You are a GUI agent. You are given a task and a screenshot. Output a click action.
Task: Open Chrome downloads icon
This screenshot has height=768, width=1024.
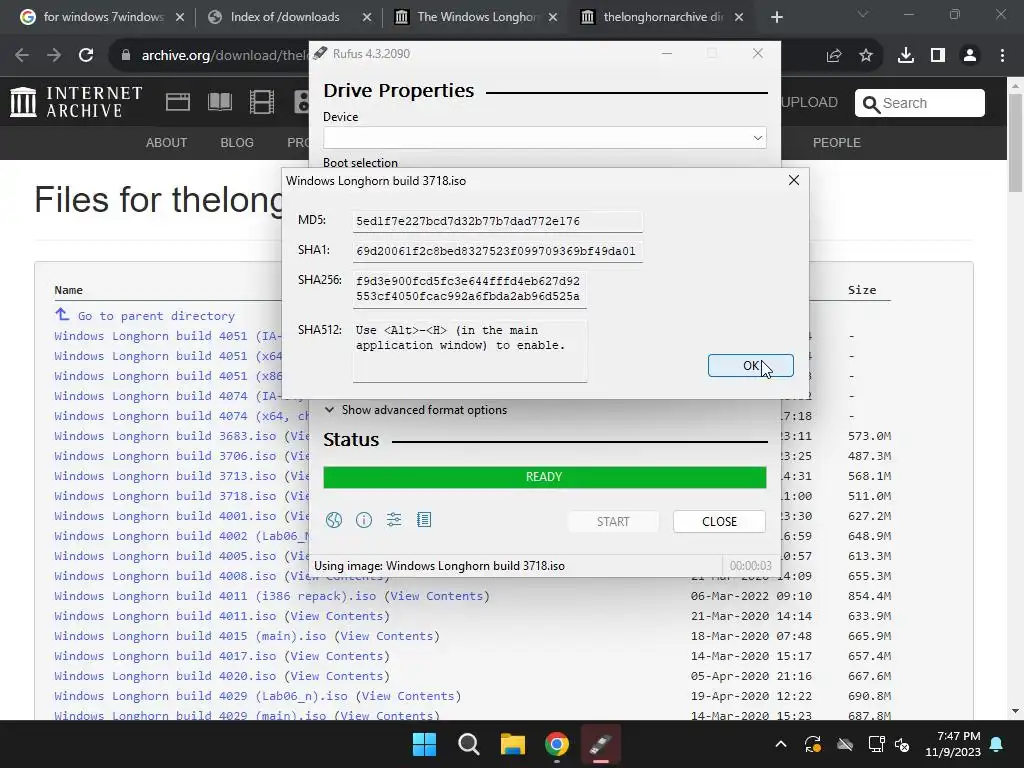pos(906,56)
